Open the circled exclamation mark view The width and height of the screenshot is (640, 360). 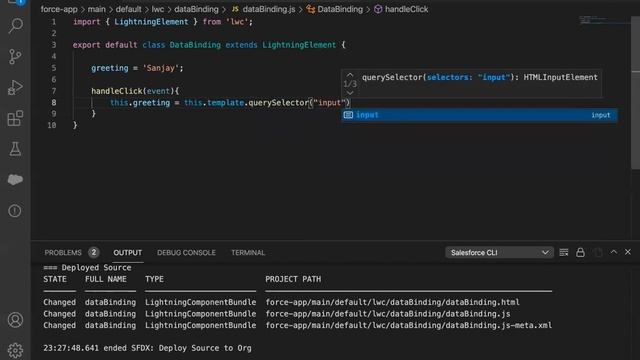15,211
